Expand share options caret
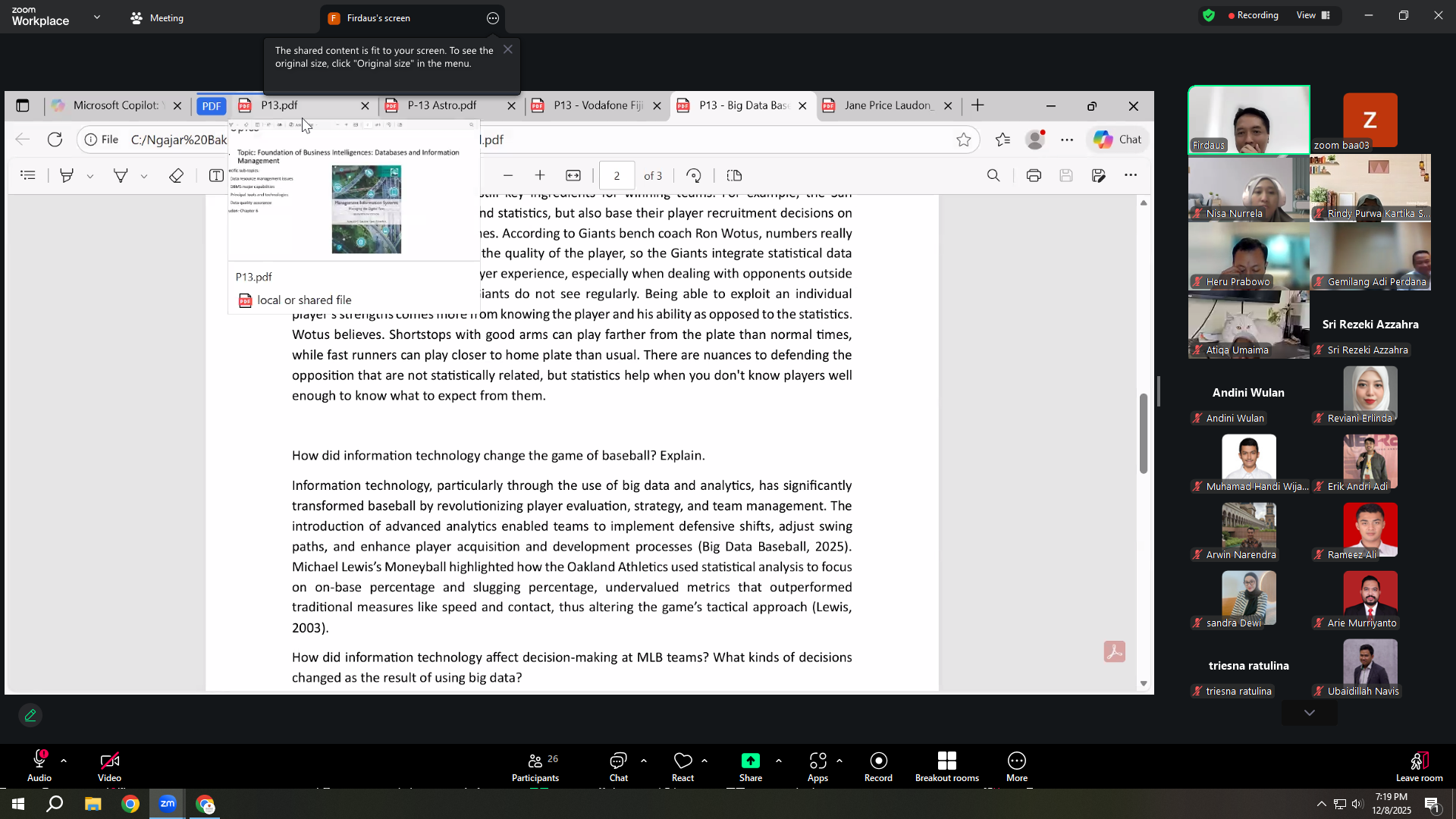The width and height of the screenshot is (1456, 819). coord(779,761)
